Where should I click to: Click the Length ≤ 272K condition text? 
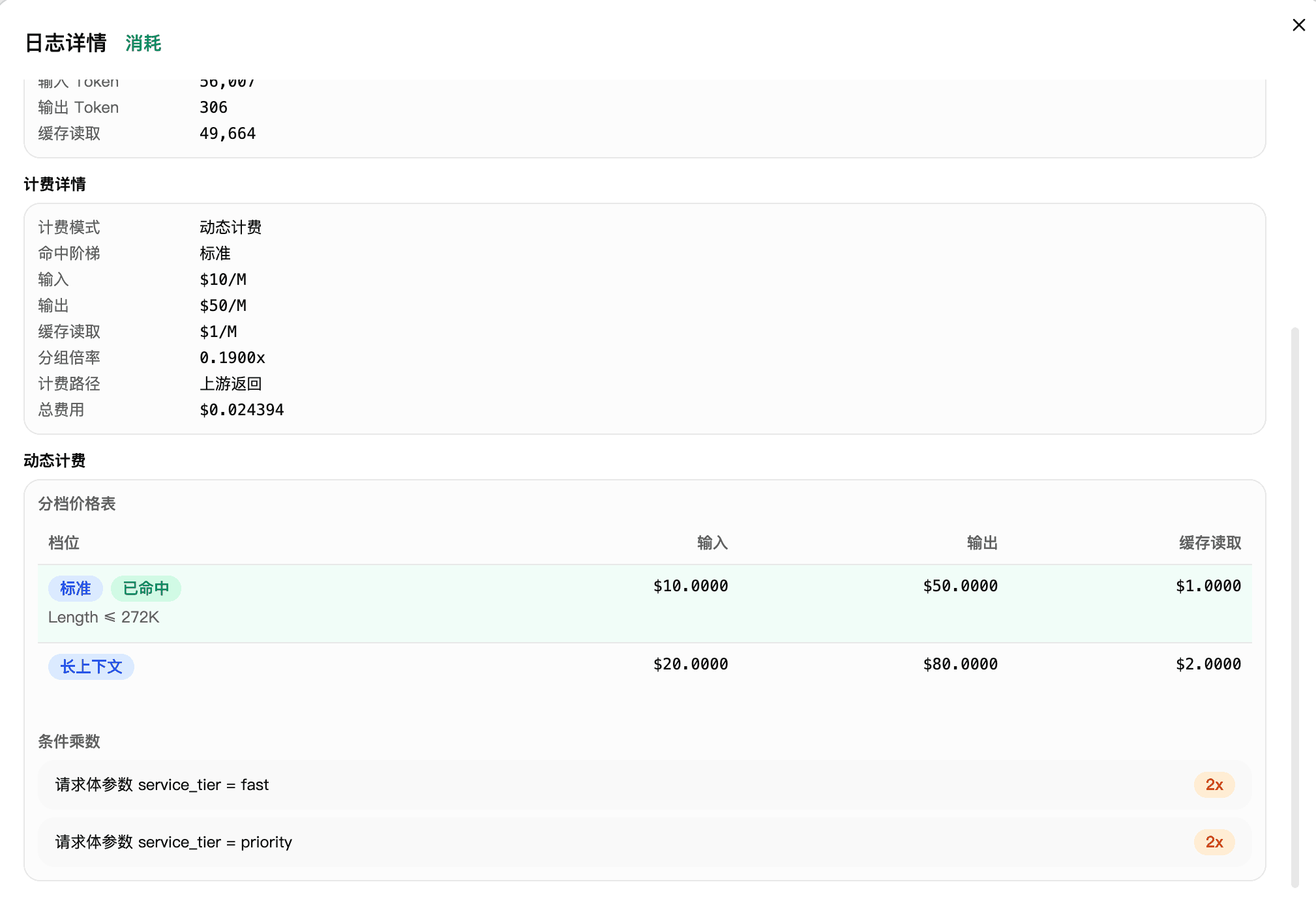click(104, 617)
